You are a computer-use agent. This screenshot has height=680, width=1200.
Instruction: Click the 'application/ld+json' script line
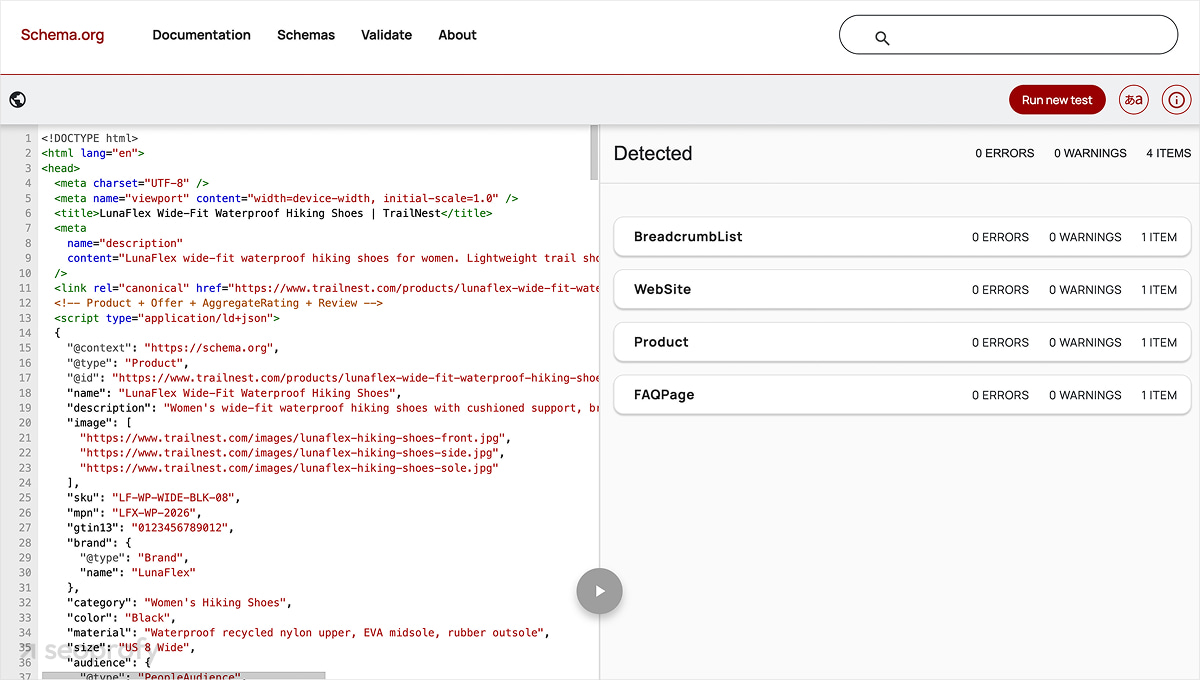coord(167,318)
